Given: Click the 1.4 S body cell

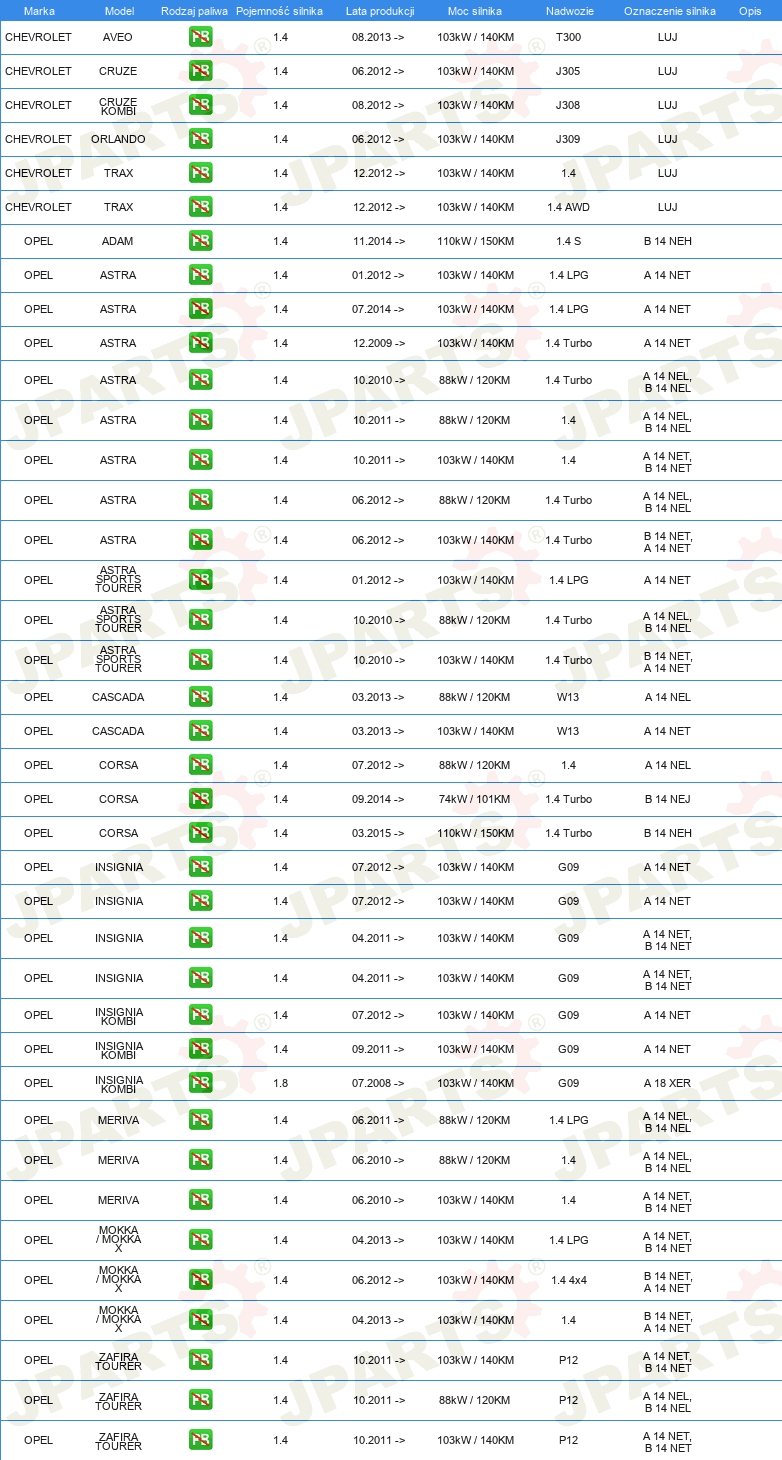Looking at the screenshot, I should (x=568, y=242).
